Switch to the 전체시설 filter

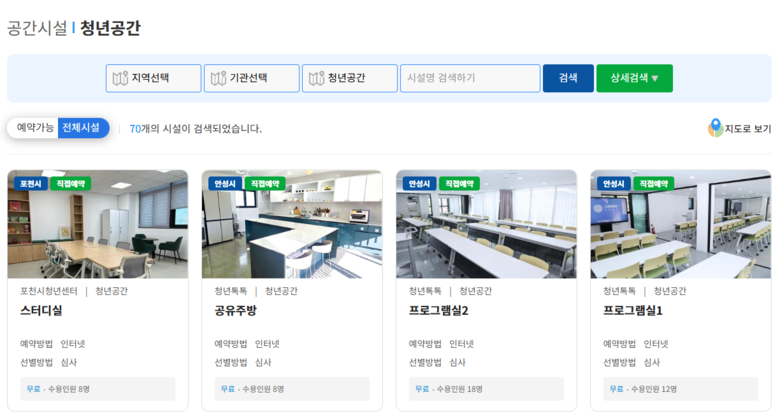pos(82,128)
